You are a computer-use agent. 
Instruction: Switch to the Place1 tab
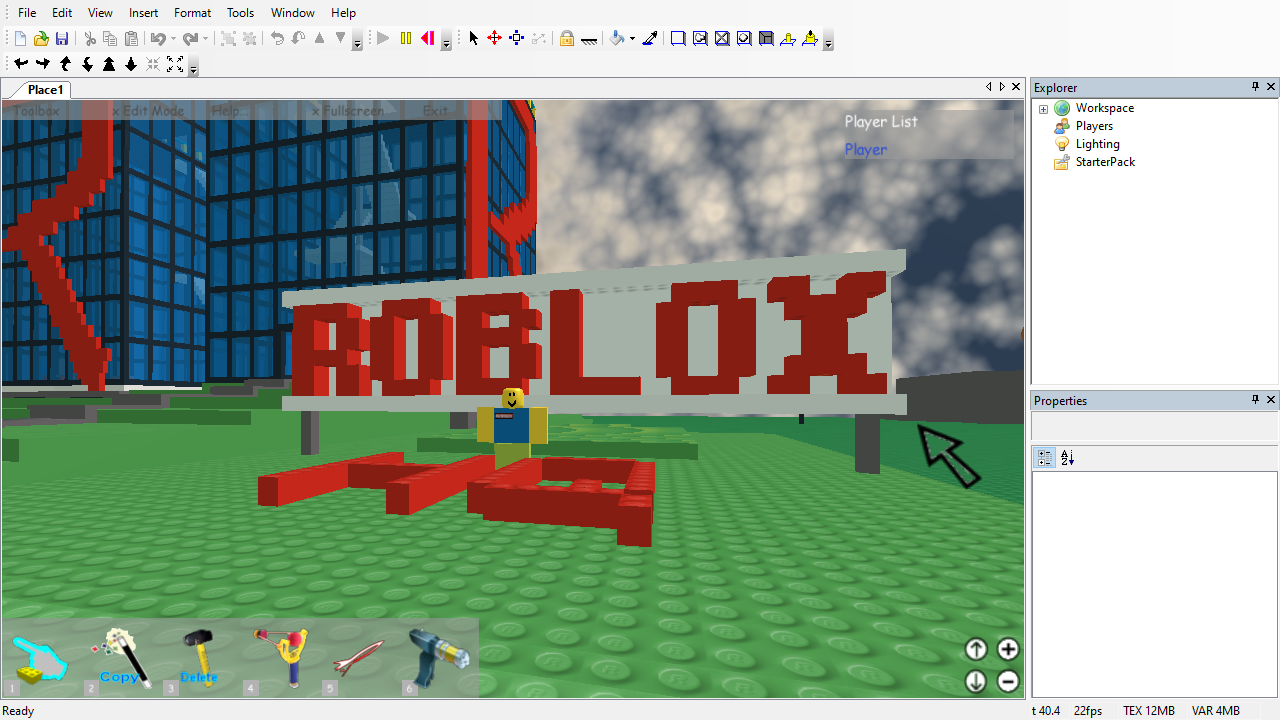[x=45, y=90]
